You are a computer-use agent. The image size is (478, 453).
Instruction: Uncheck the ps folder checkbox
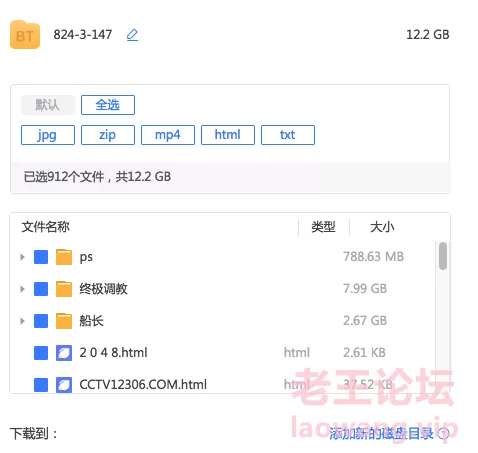point(41,257)
